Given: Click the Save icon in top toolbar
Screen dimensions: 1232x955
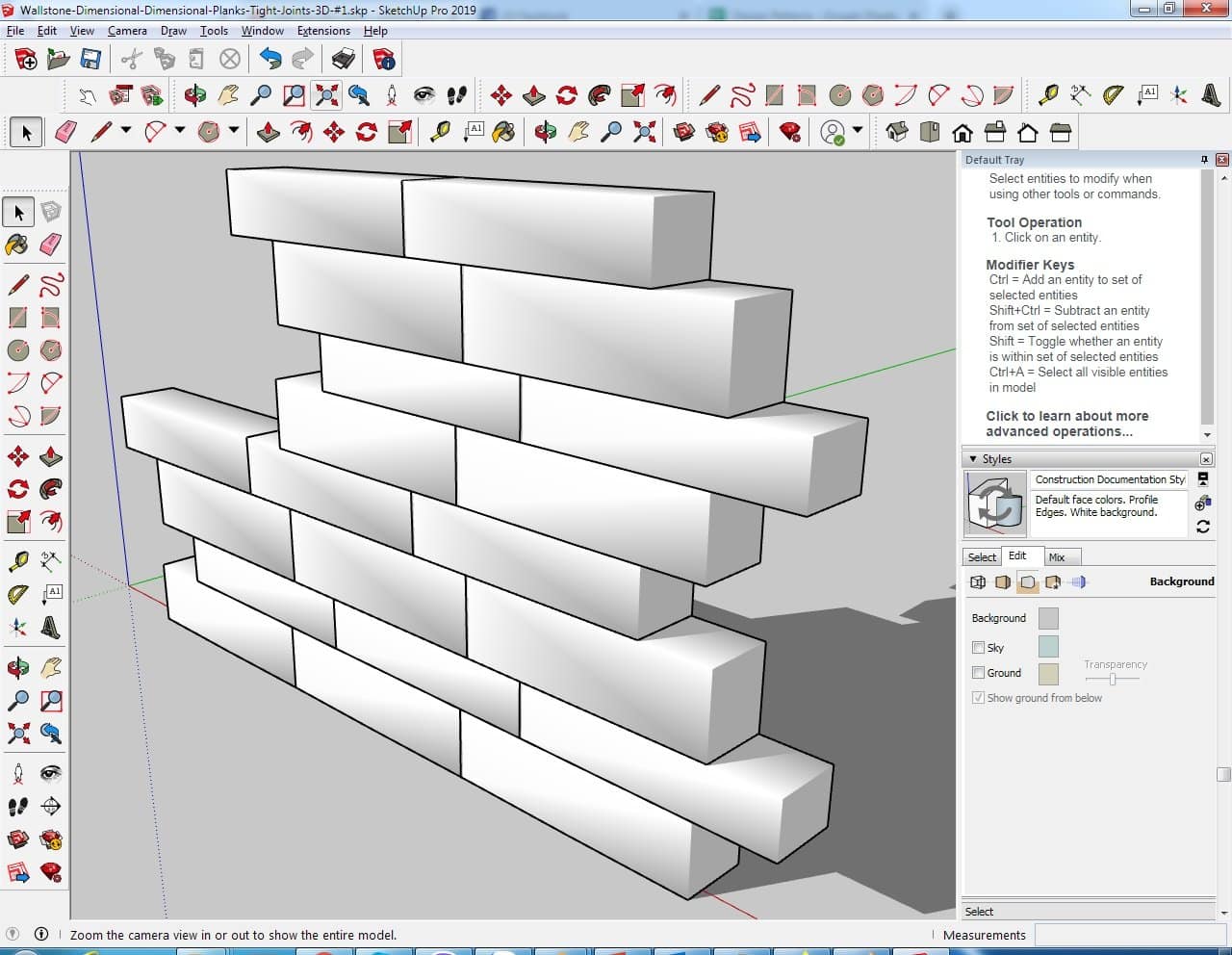Looking at the screenshot, I should (x=90, y=60).
